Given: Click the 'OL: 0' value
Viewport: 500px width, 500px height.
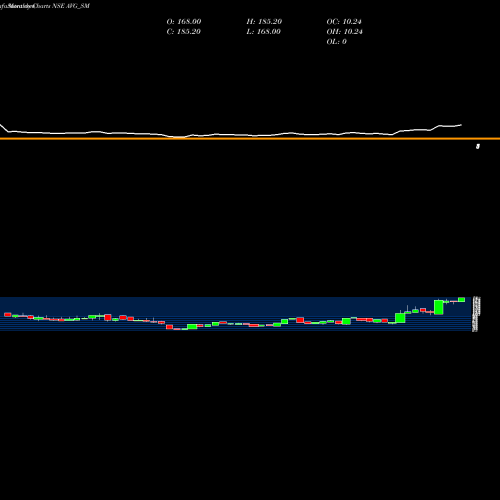Looking at the screenshot, I should [337, 42].
